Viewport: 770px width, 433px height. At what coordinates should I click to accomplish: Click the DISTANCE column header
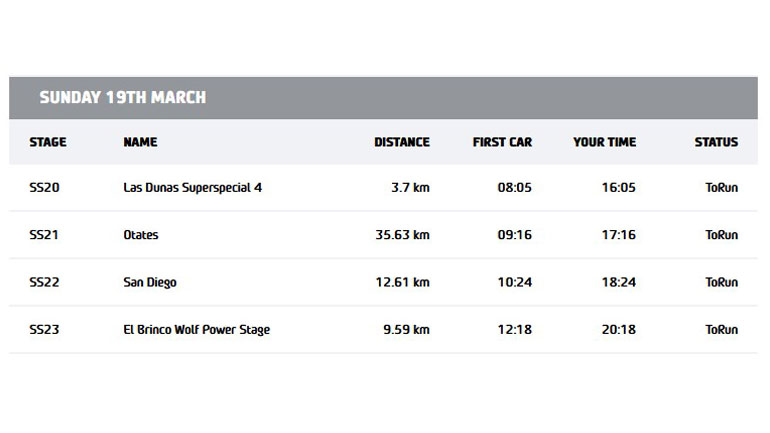coord(402,142)
